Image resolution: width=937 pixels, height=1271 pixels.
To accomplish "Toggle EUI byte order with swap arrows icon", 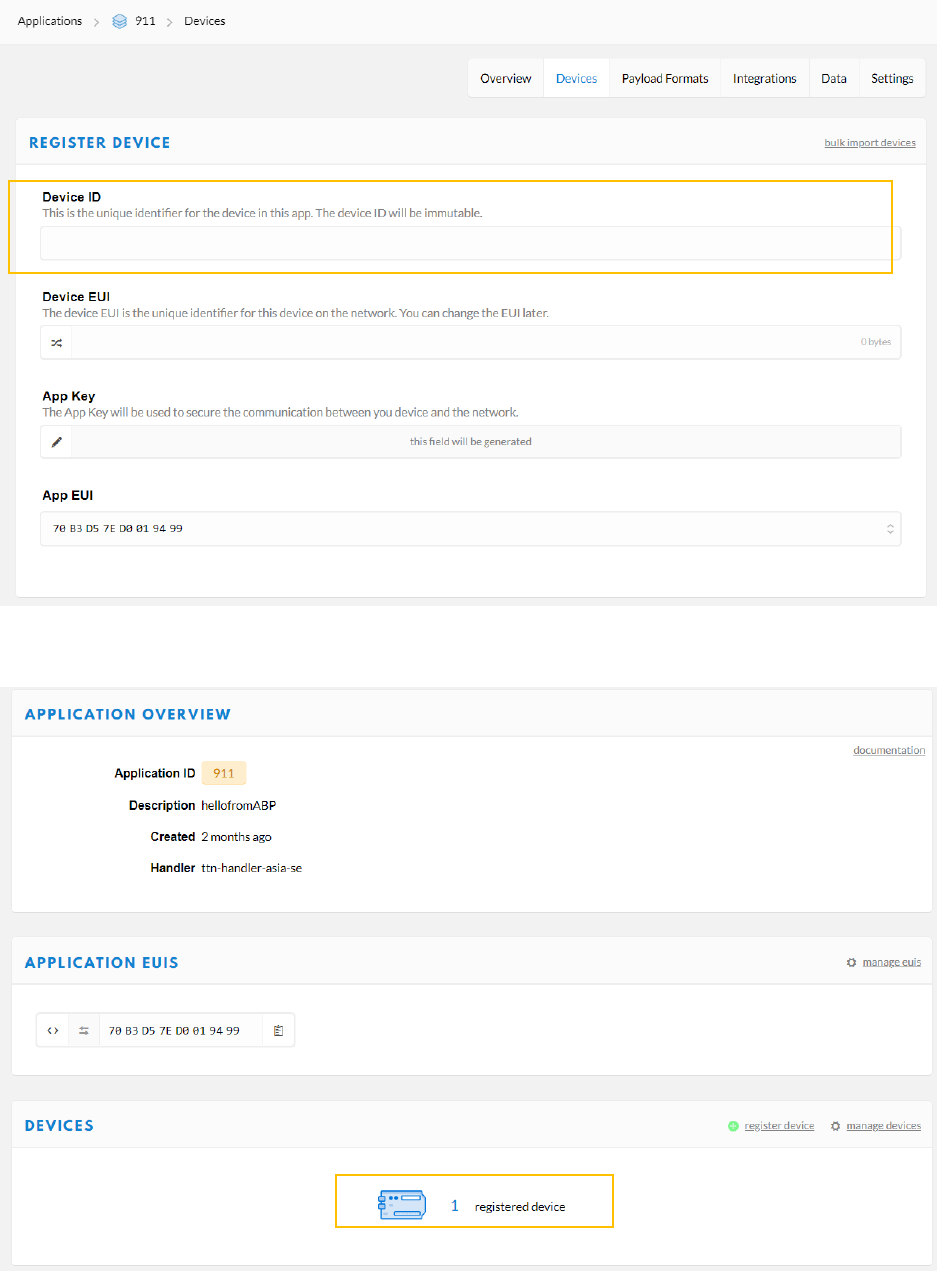I will [84, 1031].
